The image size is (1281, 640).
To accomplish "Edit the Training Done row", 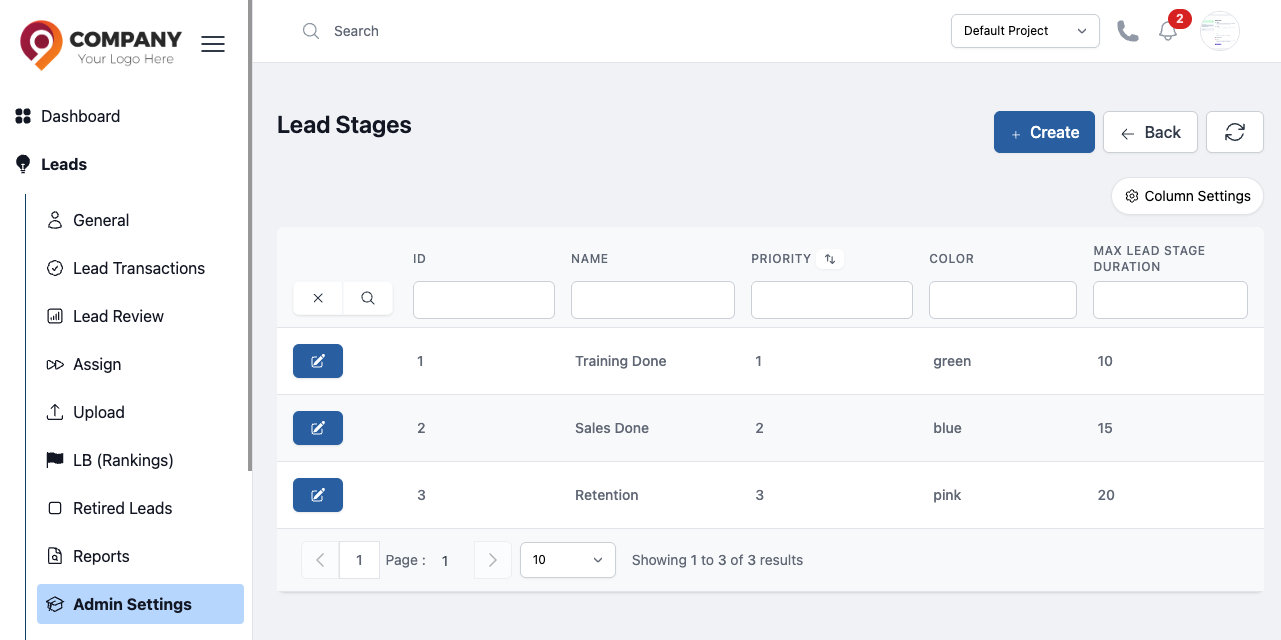I will [318, 361].
